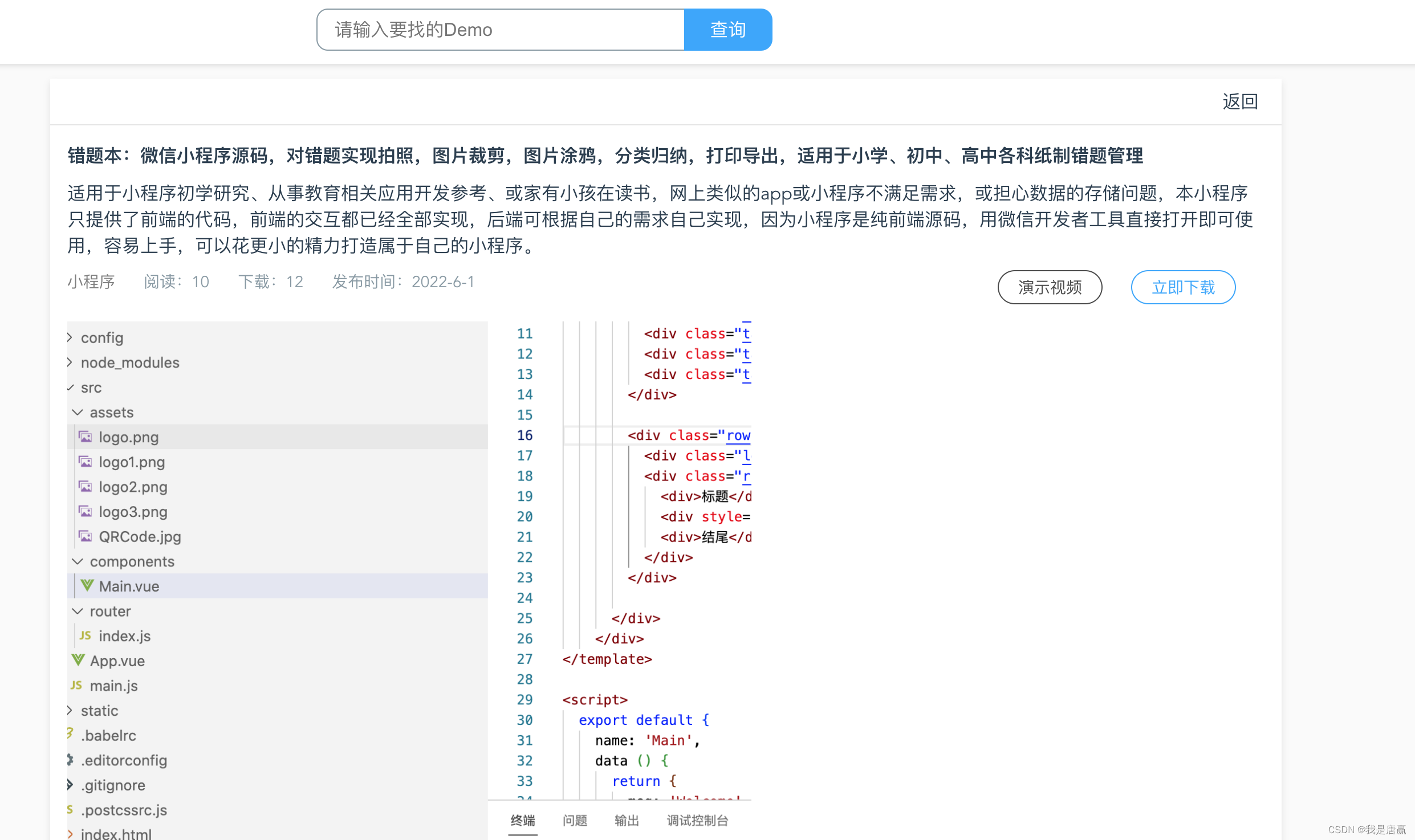Click the logo1.png image file icon
Screen dimensions: 1415x840
coord(86,462)
